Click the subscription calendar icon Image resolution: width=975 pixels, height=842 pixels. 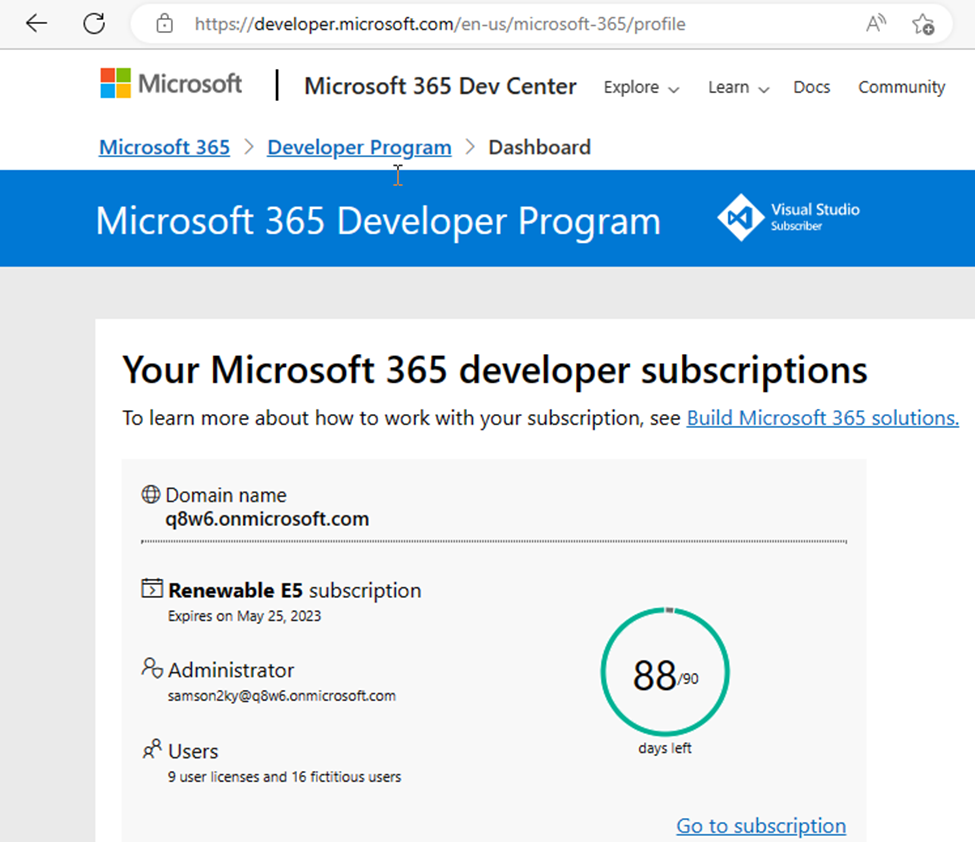[152, 588]
